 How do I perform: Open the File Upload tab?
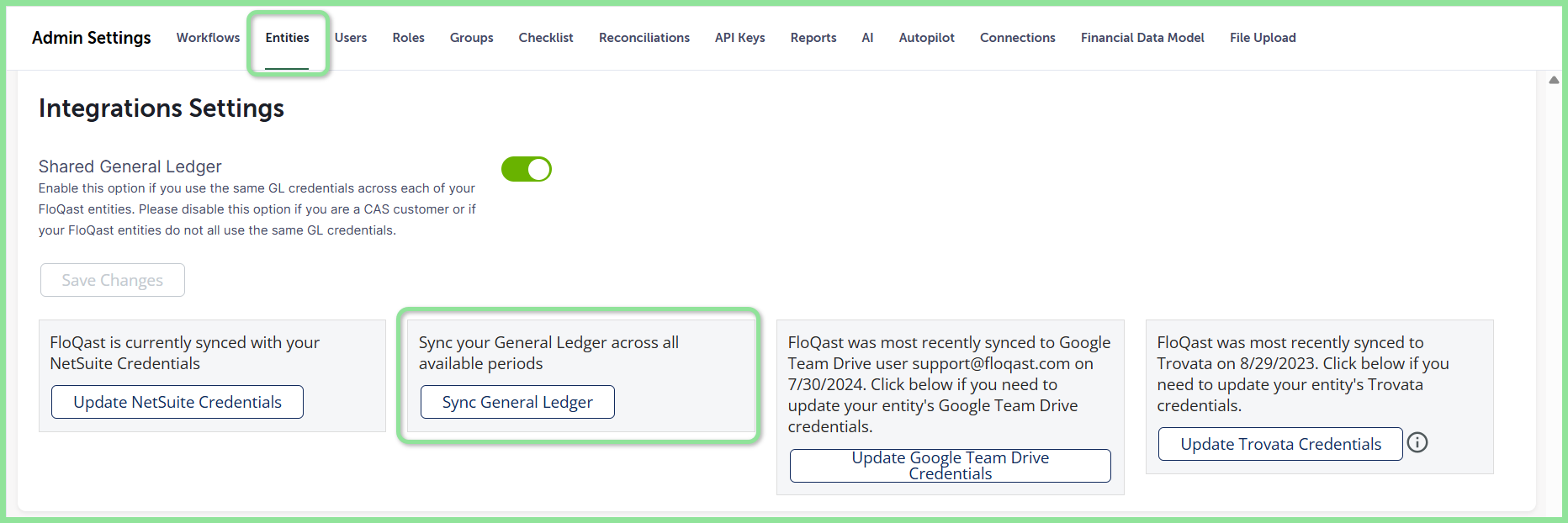tap(1263, 38)
